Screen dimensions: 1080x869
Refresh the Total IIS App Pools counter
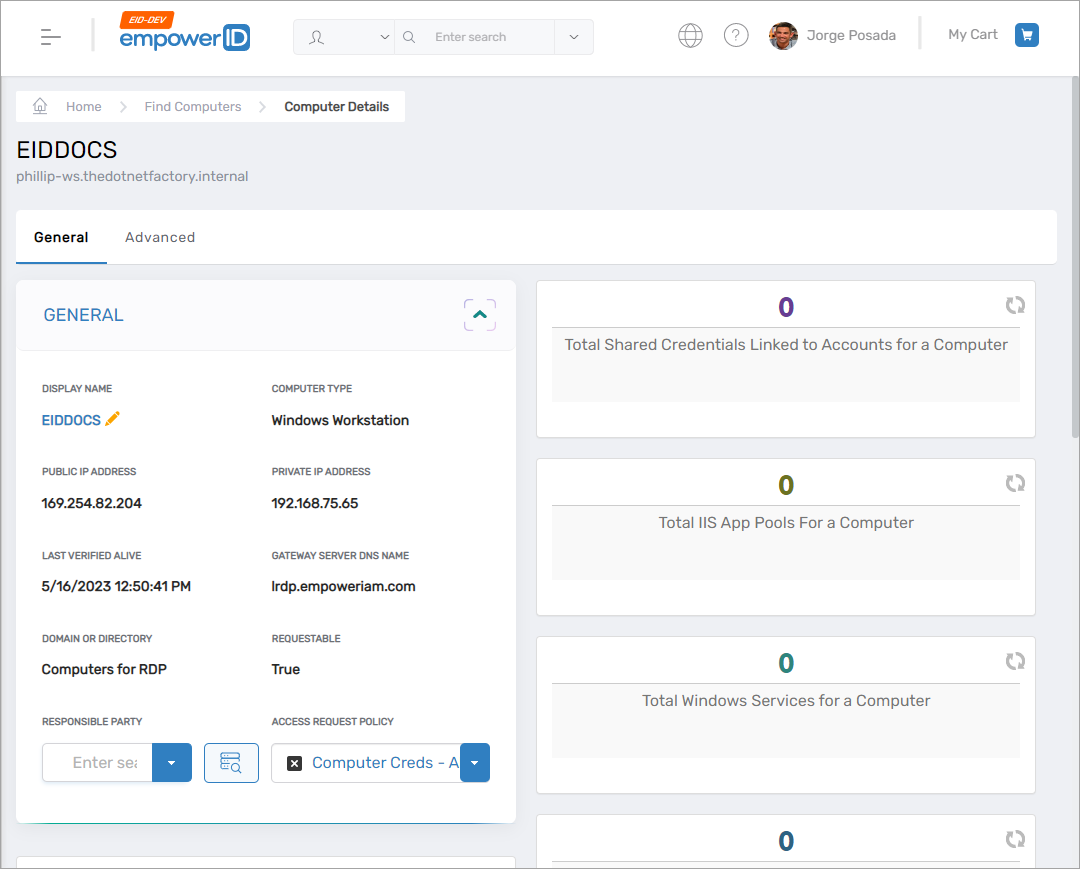pos(1015,483)
